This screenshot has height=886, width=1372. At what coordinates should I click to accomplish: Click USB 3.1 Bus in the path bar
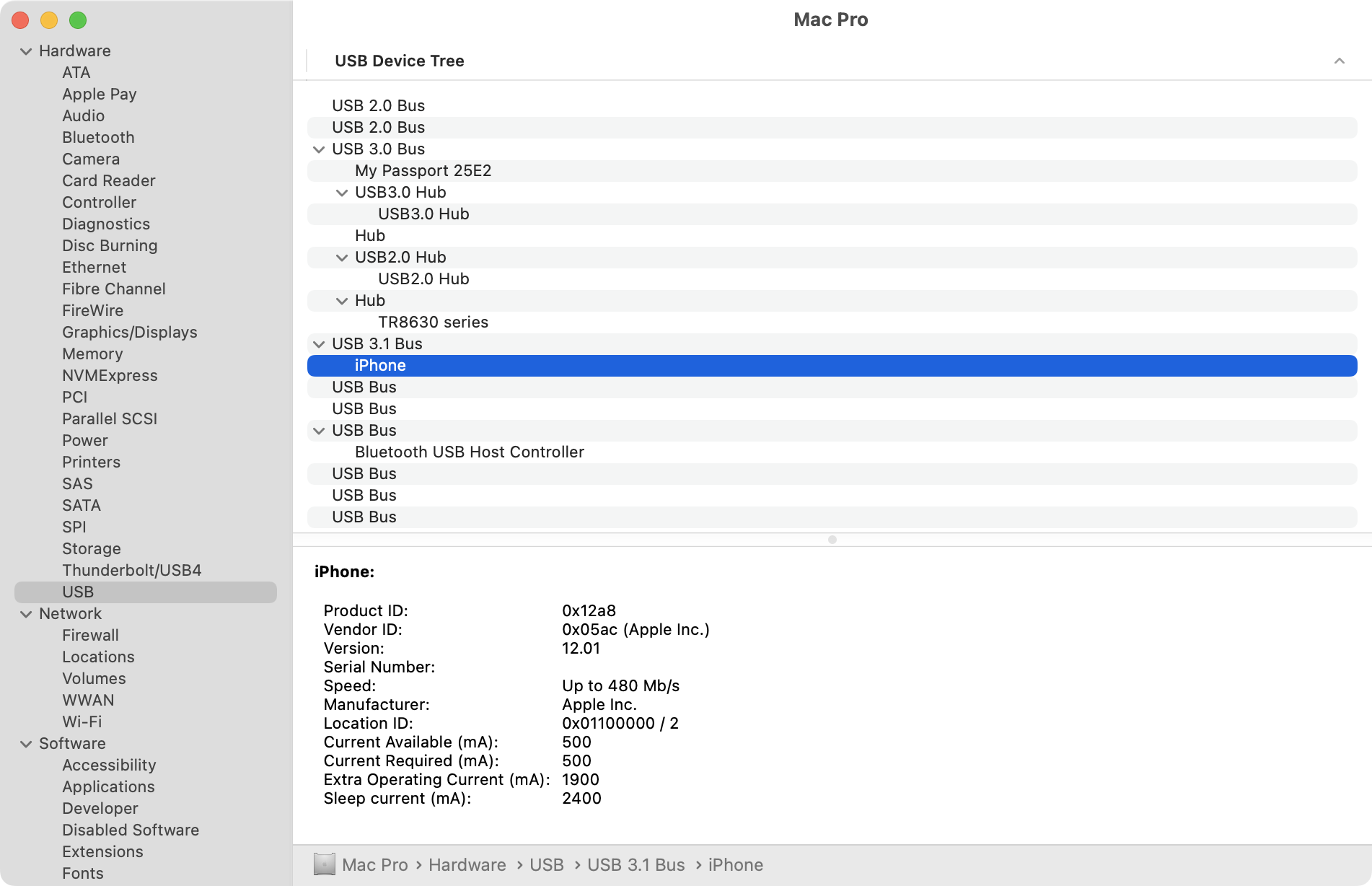coord(636,865)
